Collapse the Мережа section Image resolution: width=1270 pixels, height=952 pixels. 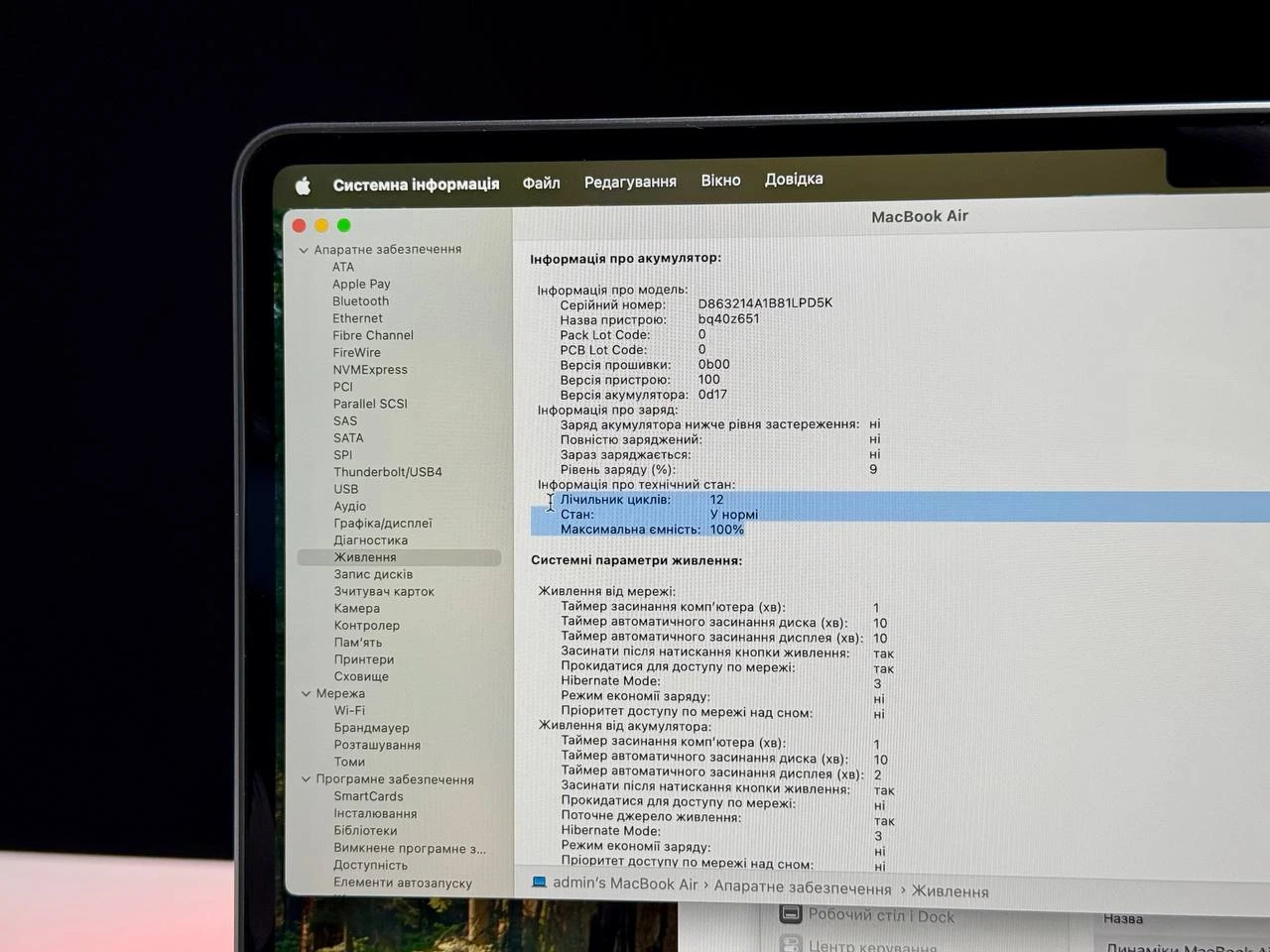click(306, 693)
